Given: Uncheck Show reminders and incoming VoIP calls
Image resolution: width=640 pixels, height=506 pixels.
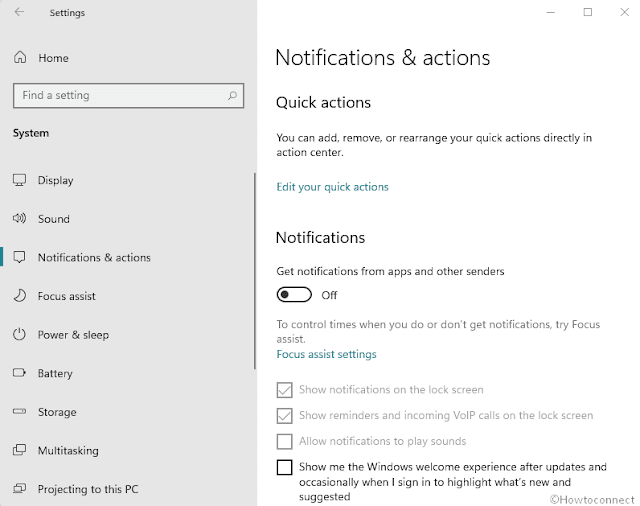Looking at the screenshot, I should coord(284,415).
